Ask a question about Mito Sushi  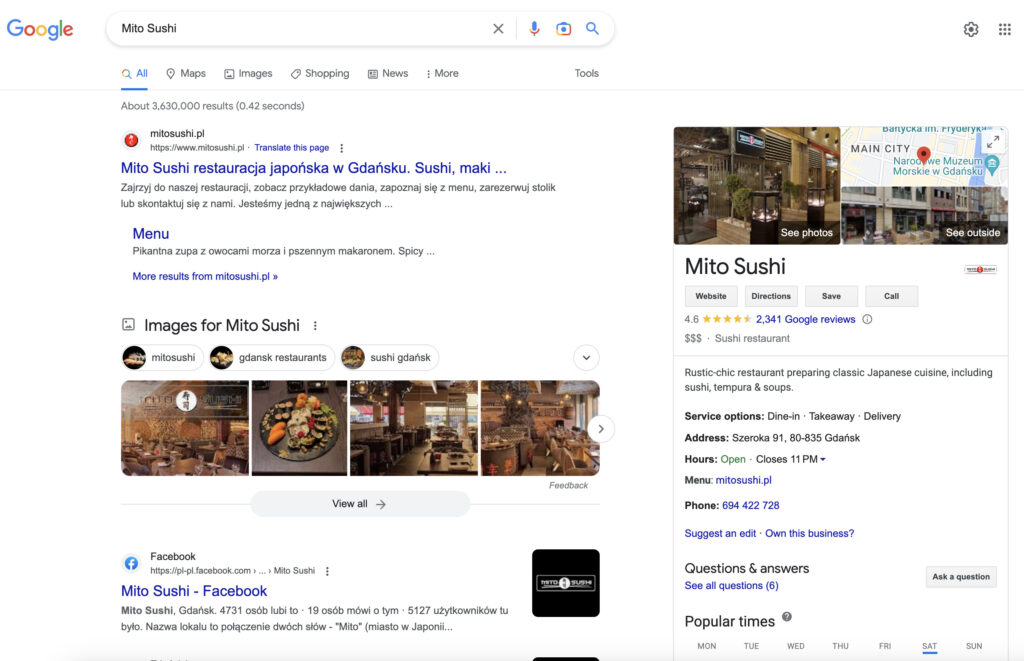click(961, 577)
